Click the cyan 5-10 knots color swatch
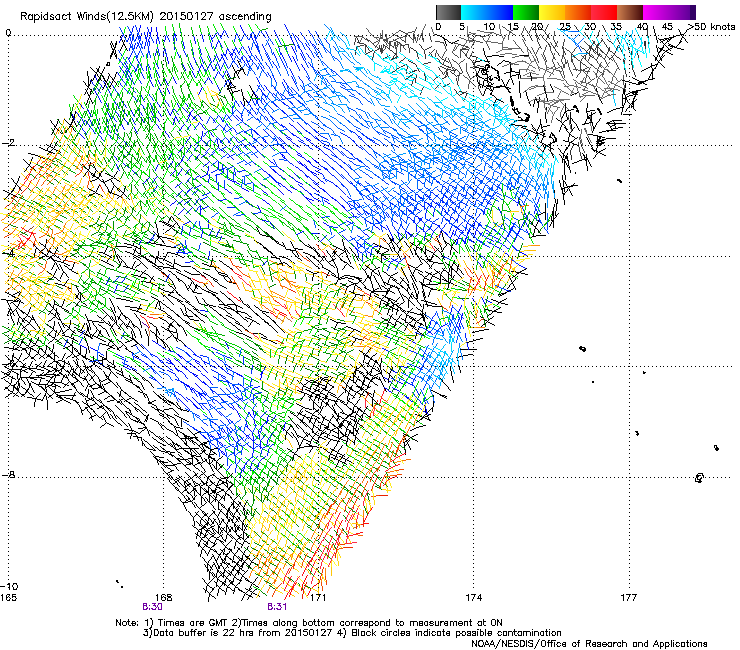The width and height of the screenshot is (740, 650). 474,12
